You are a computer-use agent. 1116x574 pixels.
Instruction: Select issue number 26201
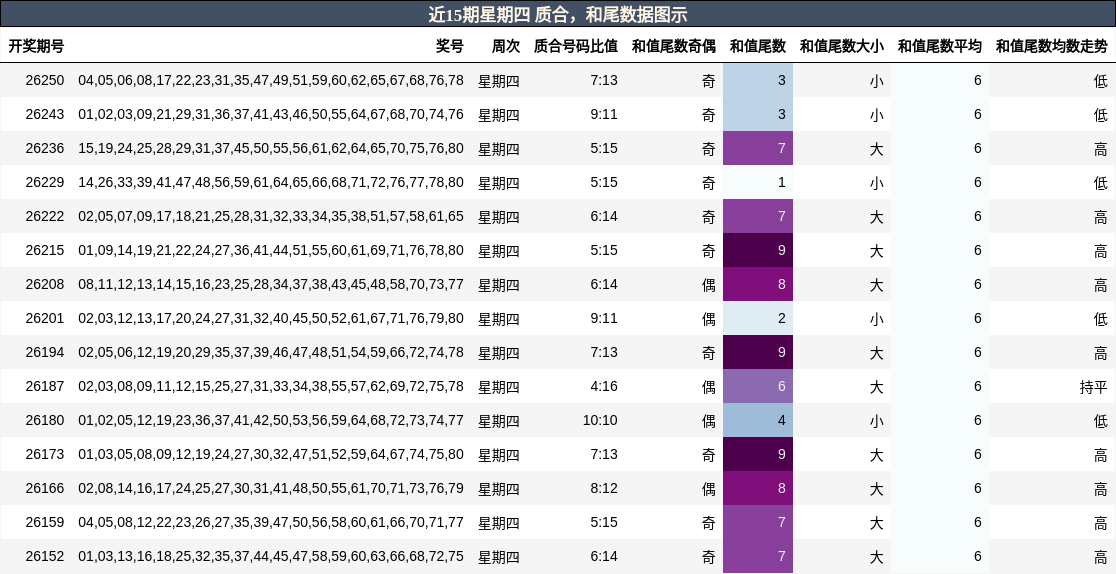point(45,318)
